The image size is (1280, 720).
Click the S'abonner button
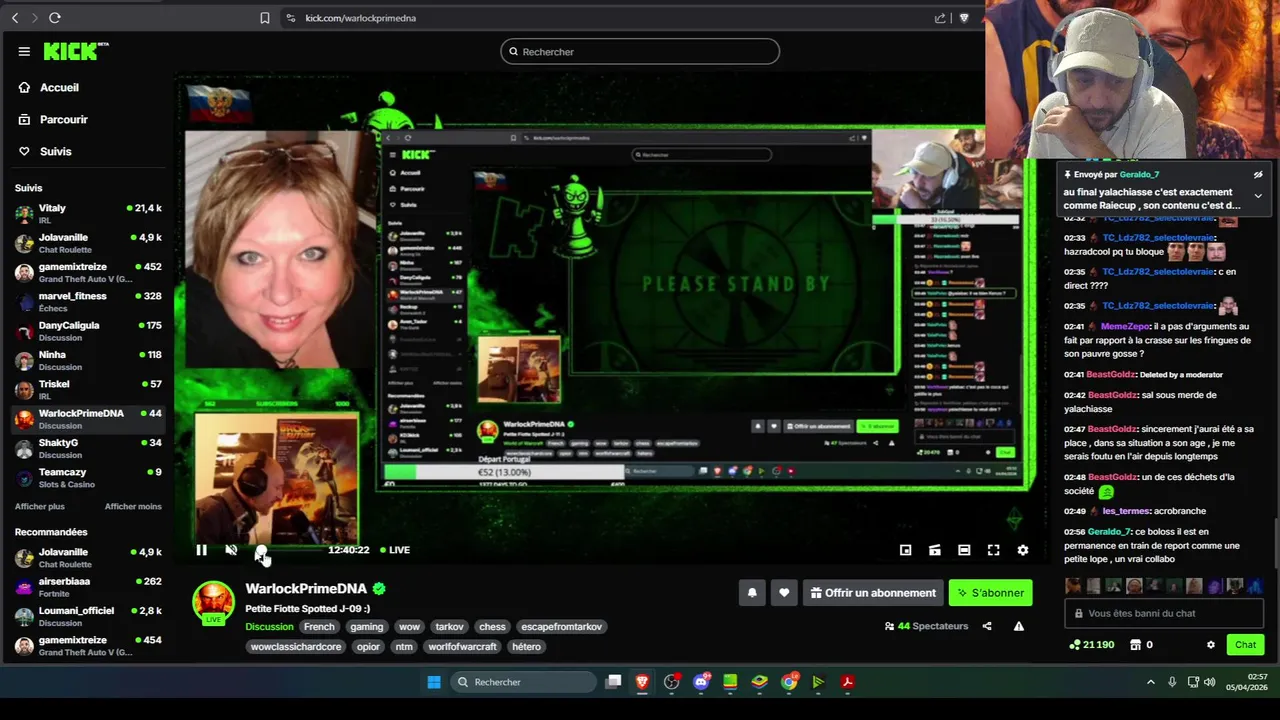(x=990, y=593)
